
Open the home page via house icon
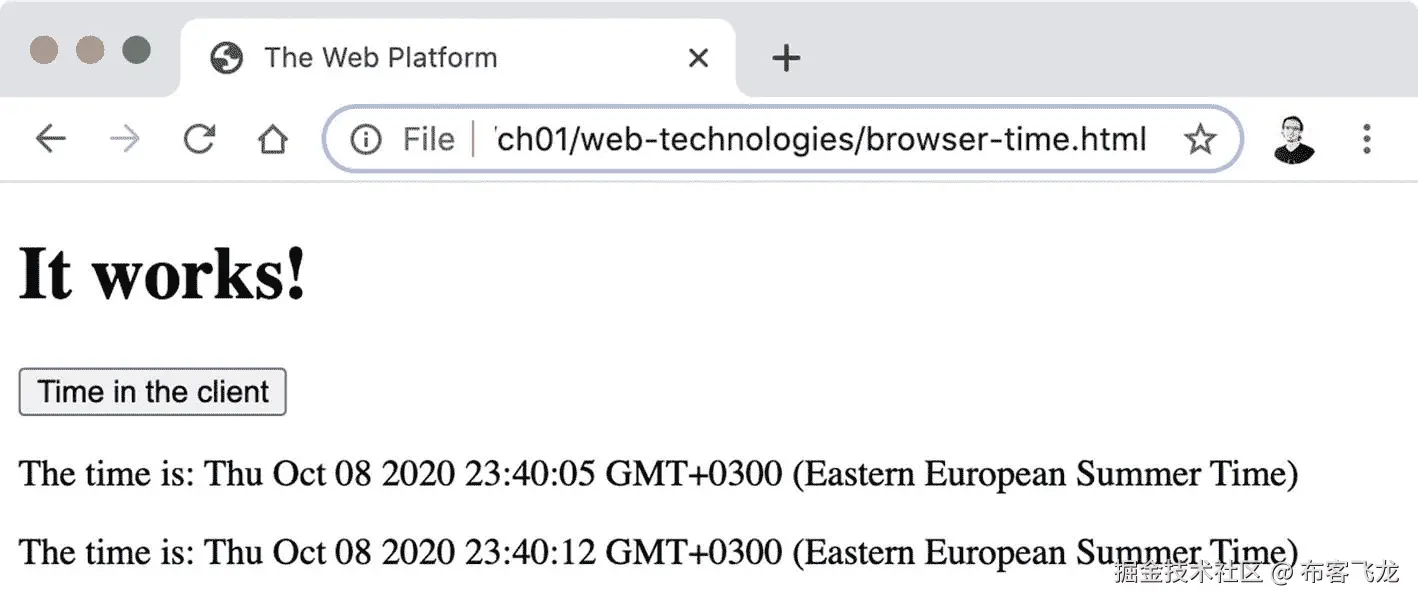tap(272, 139)
